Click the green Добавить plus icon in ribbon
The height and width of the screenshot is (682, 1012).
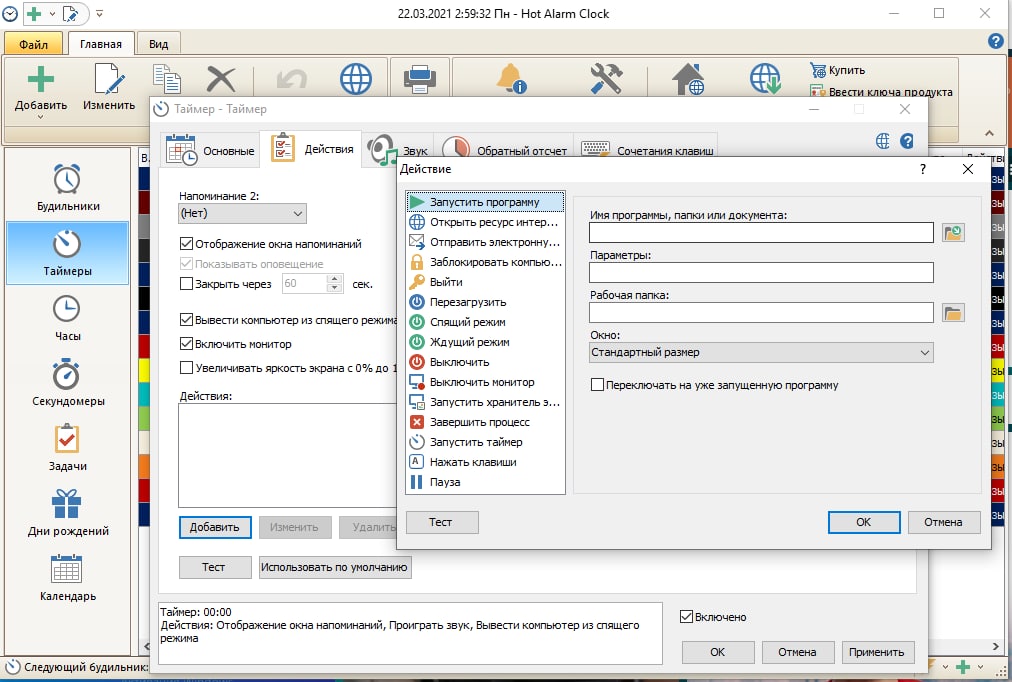tap(41, 79)
